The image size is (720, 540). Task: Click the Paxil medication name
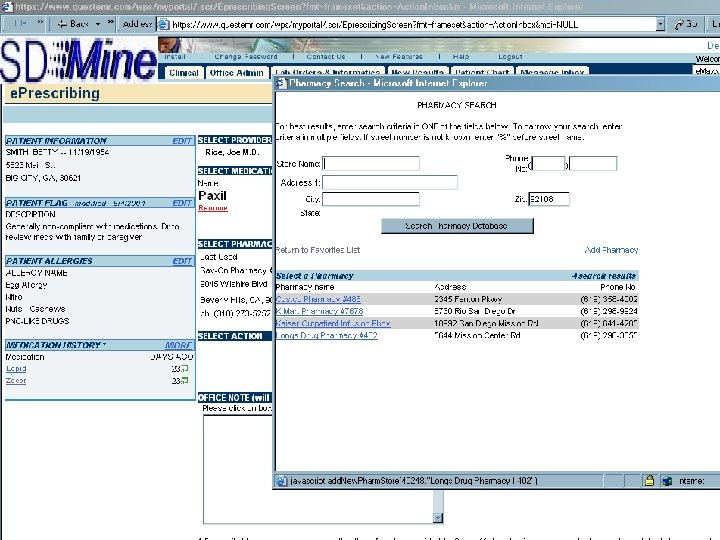coord(213,196)
